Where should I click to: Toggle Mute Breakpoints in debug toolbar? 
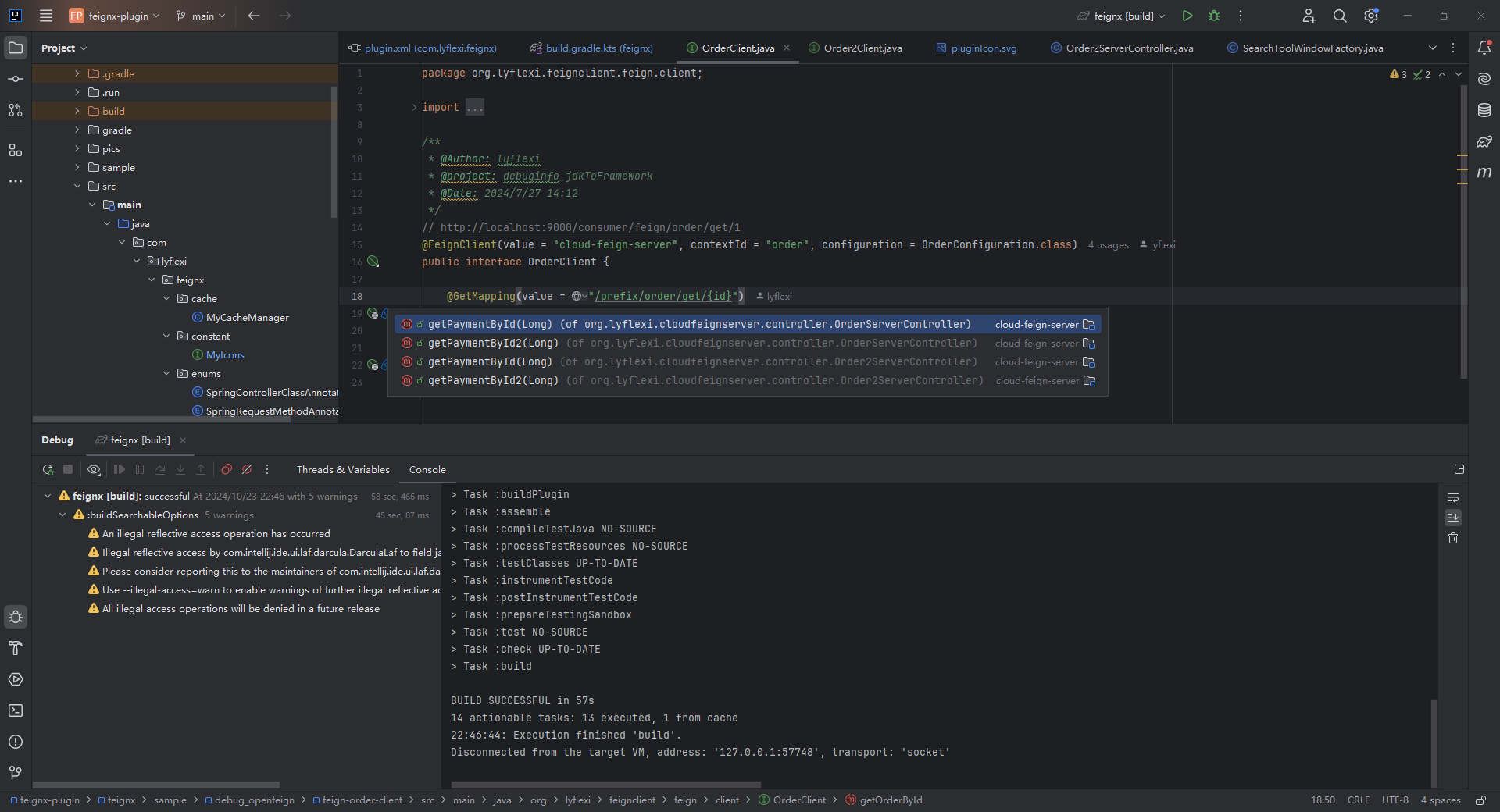(247, 469)
